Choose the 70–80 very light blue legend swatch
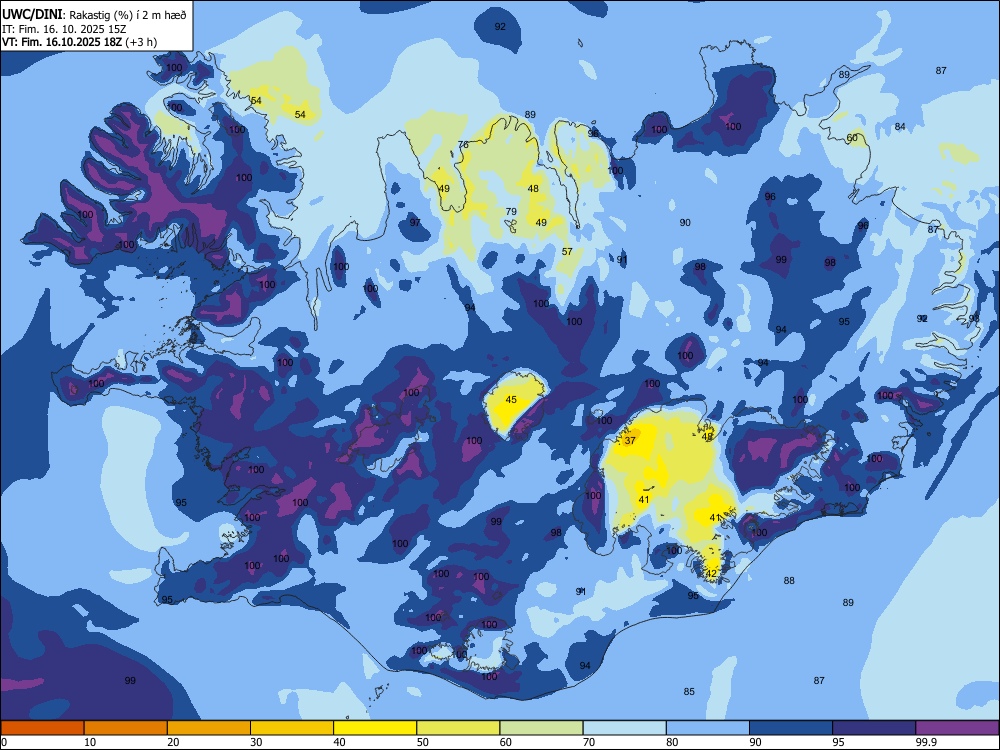Viewport: 1000px width, 750px height. point(624,728)
